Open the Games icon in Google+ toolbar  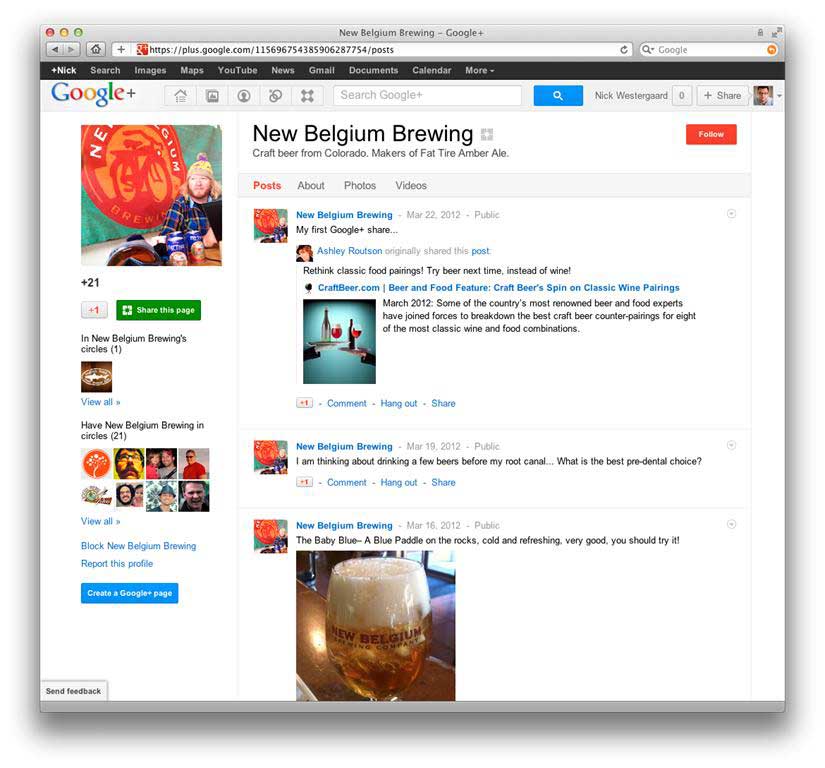tap(307, 96)
